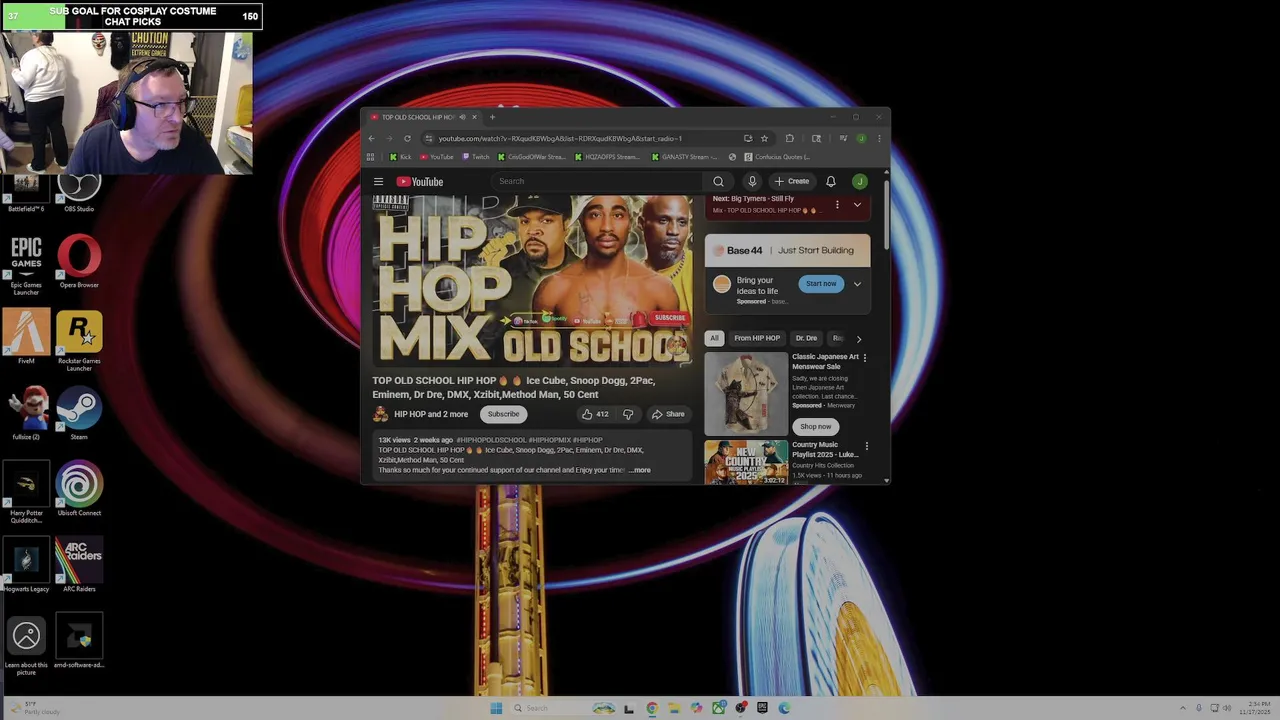
Task: Open a new Chrome tab with plus
Action: (492, 117)
